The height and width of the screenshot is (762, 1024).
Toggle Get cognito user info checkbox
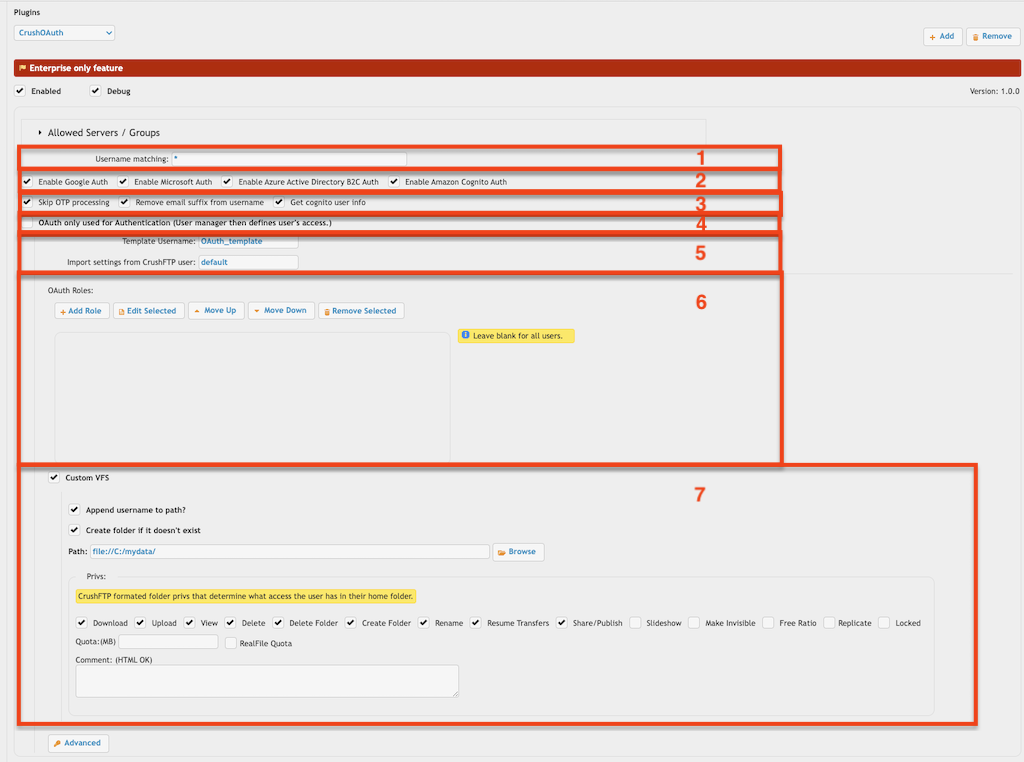[279, 202]
